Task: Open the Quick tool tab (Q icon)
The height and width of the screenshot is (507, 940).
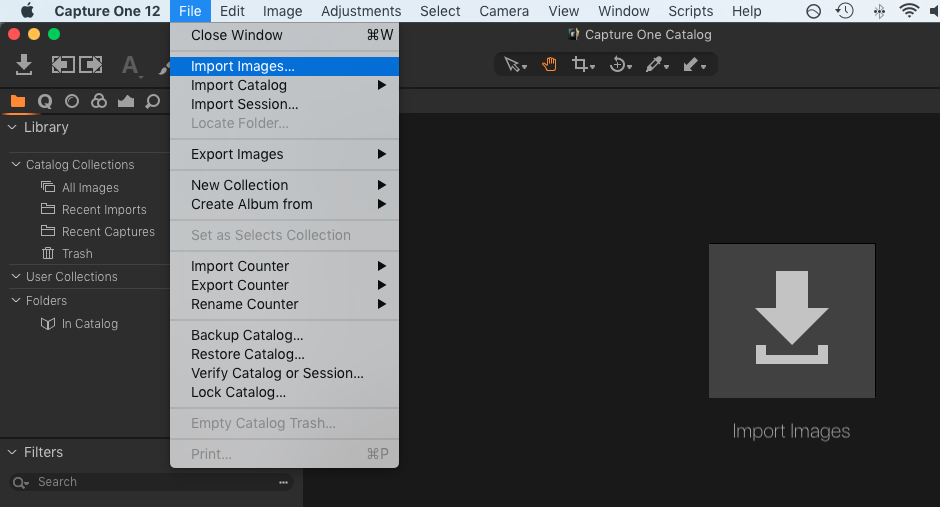Action: coord(45,101)
